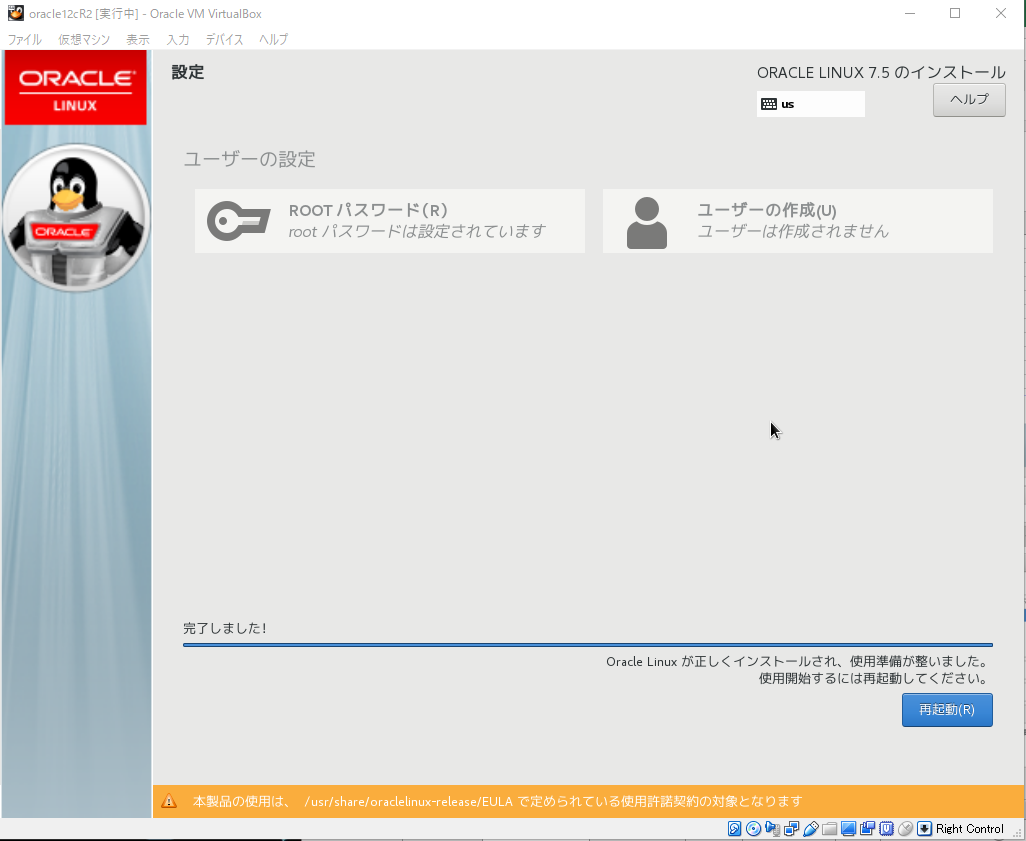Open the network adapter status icon

pos(790,829)
